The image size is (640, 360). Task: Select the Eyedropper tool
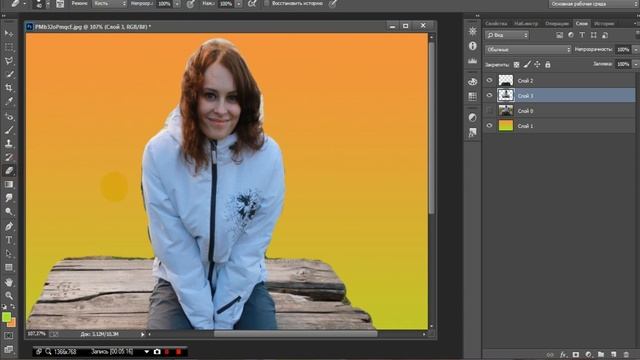pos(9,101)
